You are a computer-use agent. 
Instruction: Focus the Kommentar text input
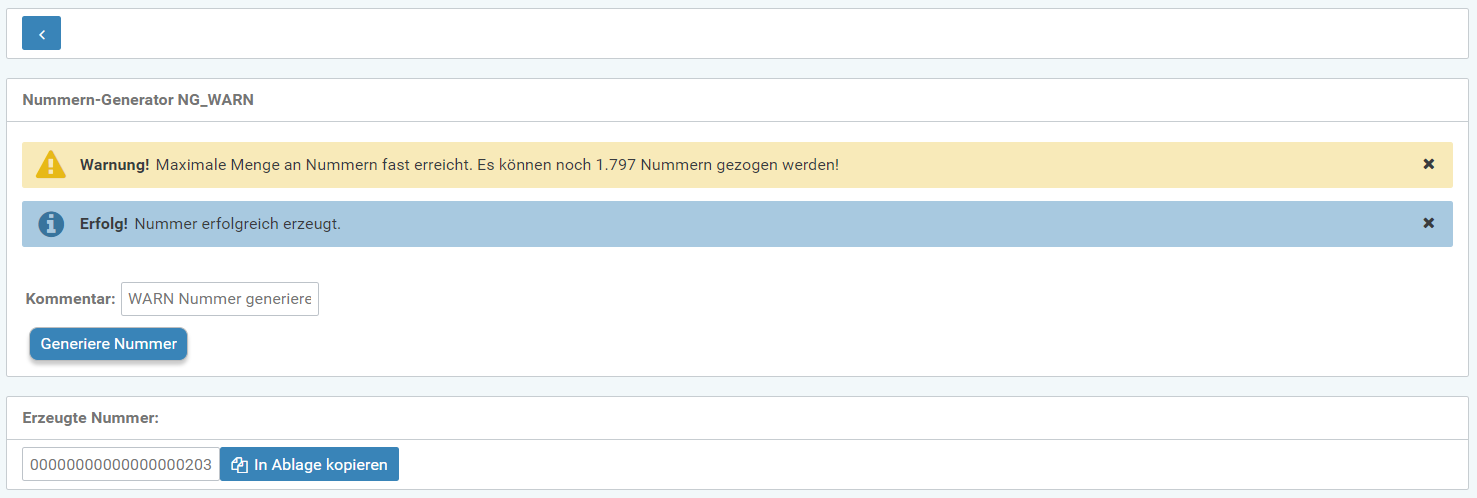220,299
